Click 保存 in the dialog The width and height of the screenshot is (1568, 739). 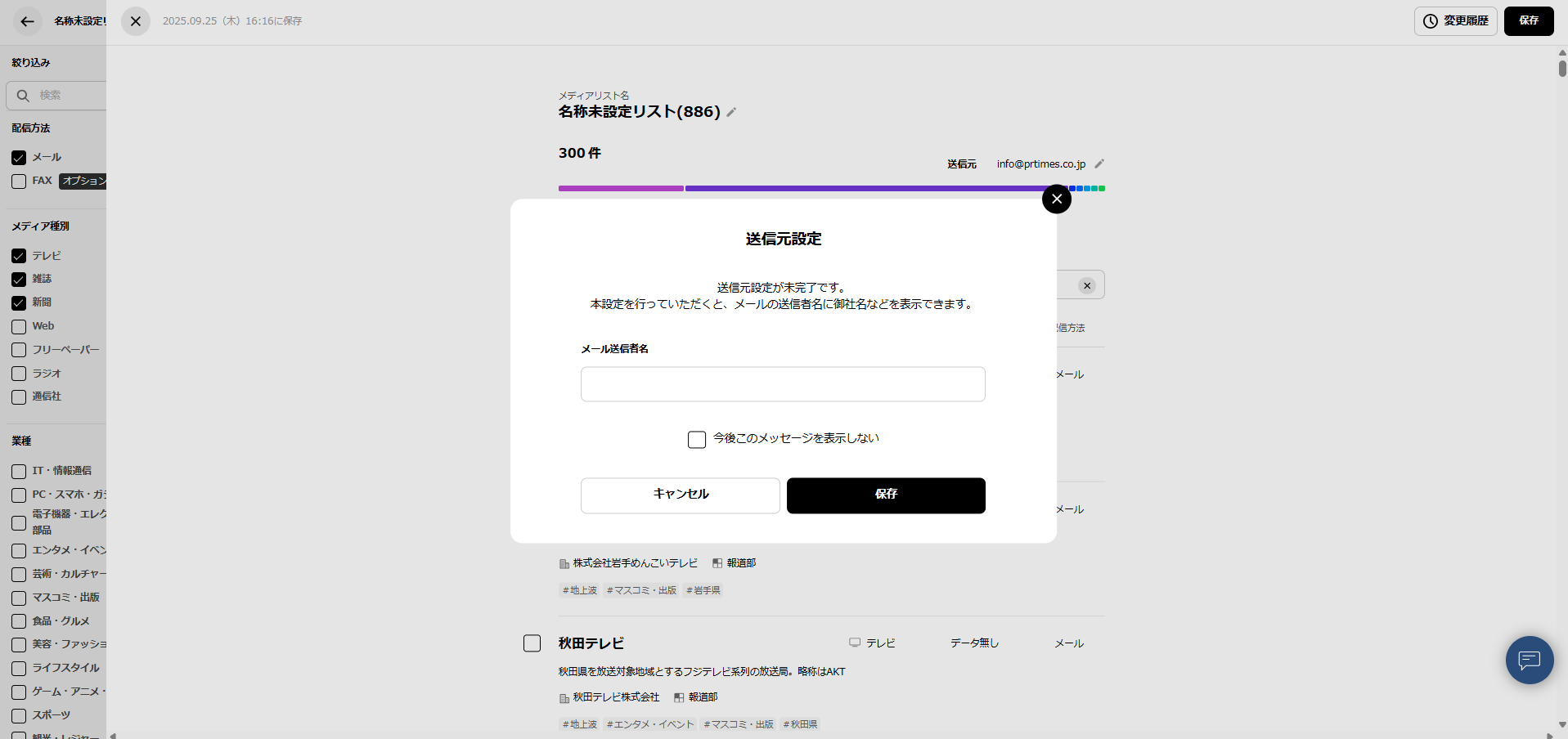coord(886,495)
